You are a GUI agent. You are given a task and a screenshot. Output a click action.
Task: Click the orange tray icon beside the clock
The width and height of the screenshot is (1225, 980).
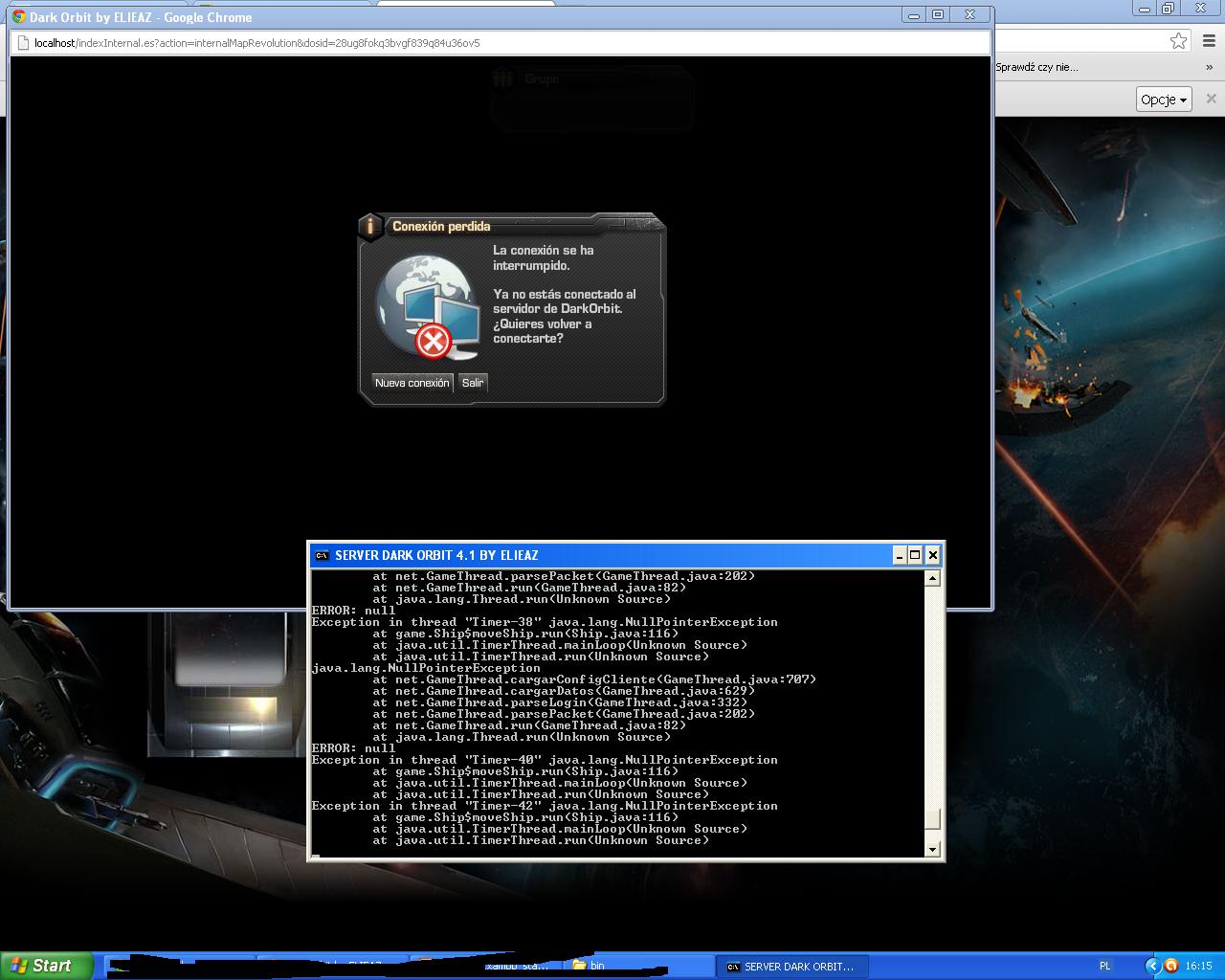click(x=1170, y=967)
